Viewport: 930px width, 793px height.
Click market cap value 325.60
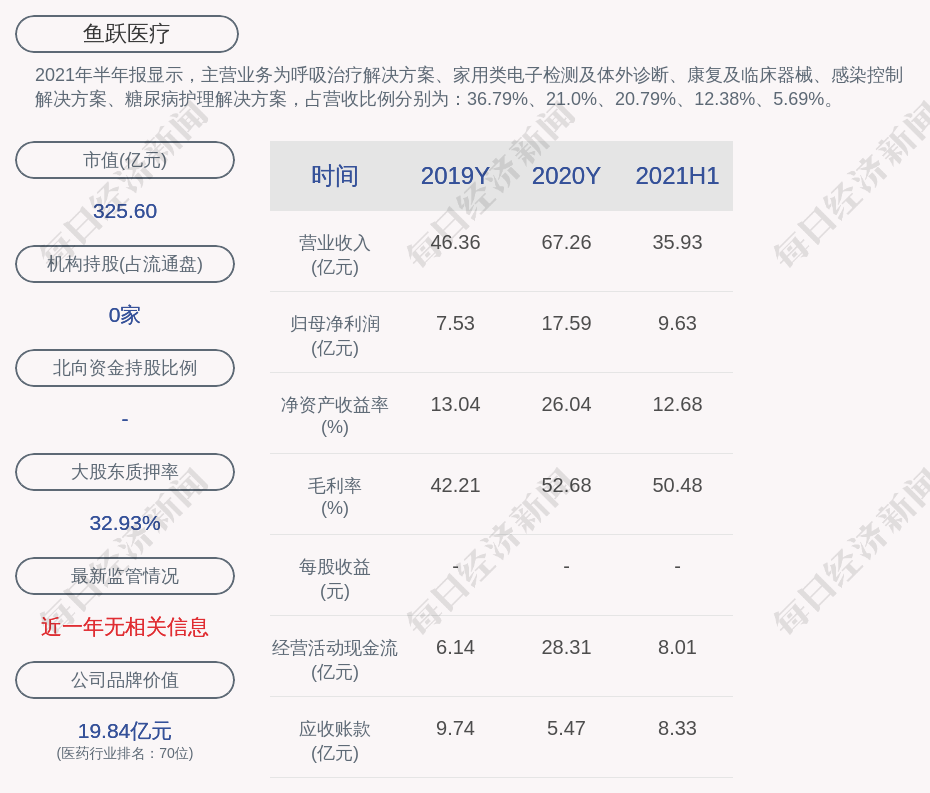pos(125,211)
